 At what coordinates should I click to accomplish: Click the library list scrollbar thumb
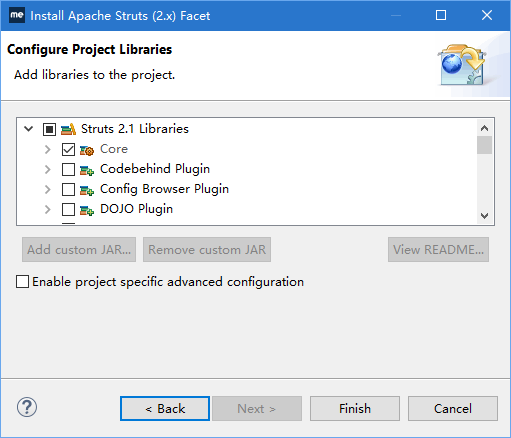coord(484,145)
